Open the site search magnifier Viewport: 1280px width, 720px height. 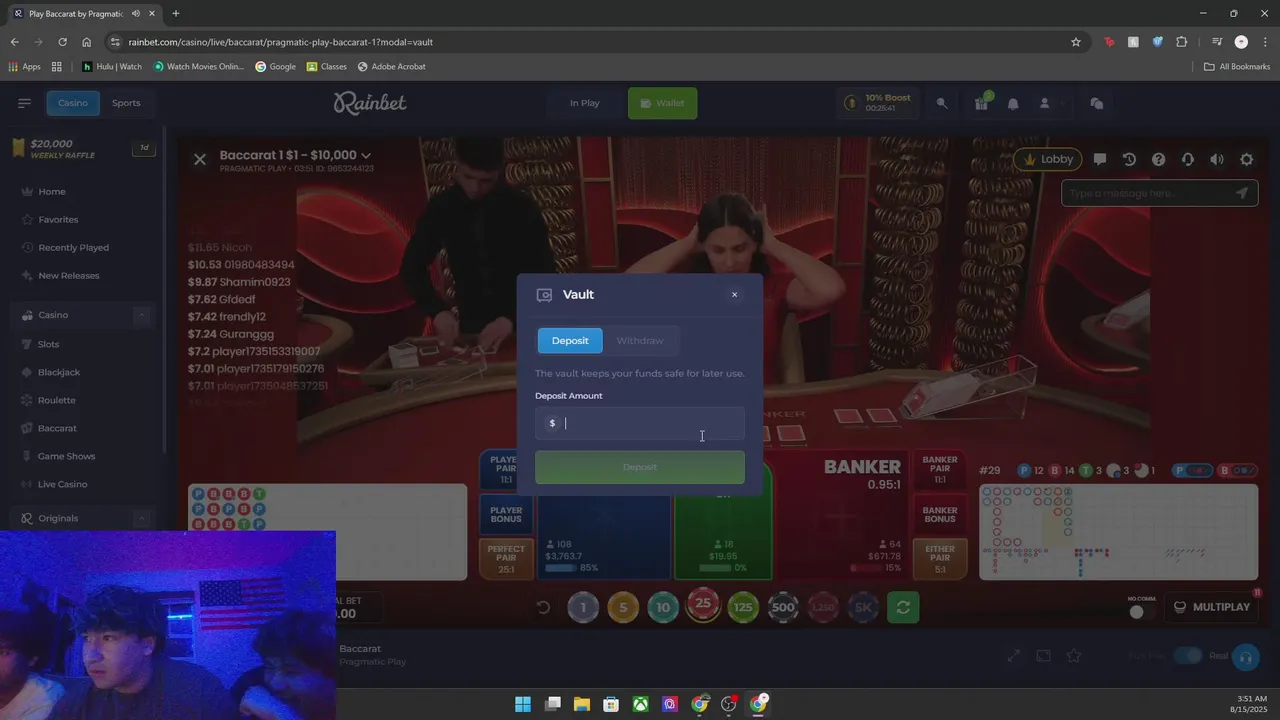(942, 103)
